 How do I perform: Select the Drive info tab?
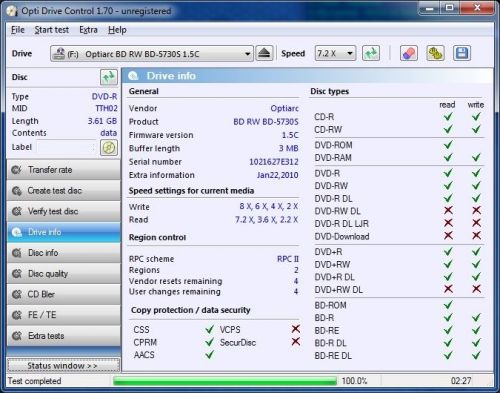coord(64,232)
